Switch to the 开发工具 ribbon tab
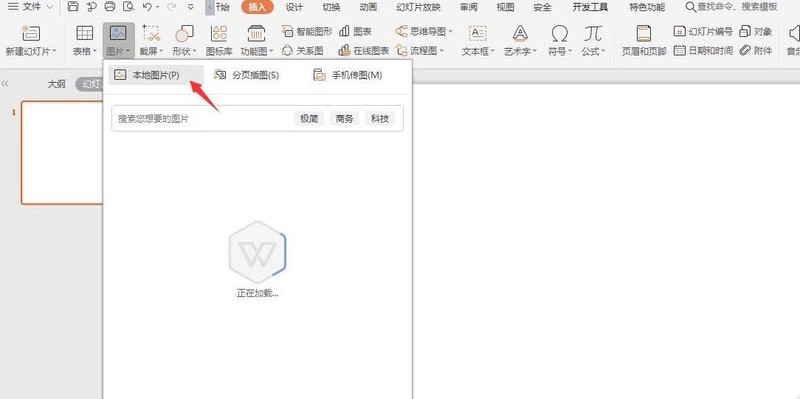Viewport: 800px width, 399px height. point(590,7)
